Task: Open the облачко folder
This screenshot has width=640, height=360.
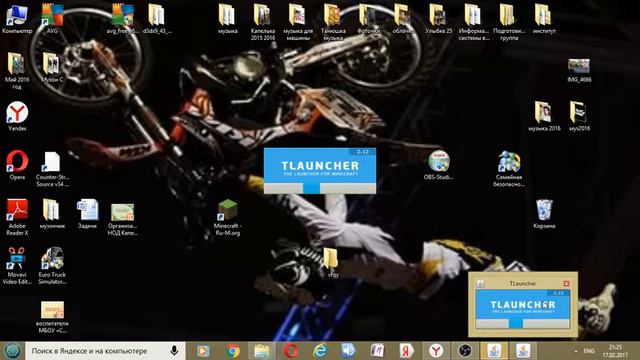Action: pyautogui.click(x=403, y=19)
